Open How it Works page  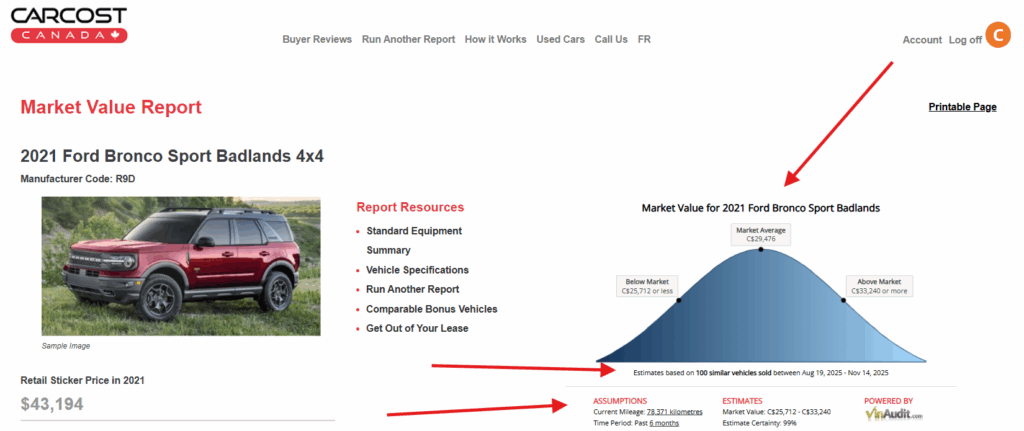coord(495,39)
